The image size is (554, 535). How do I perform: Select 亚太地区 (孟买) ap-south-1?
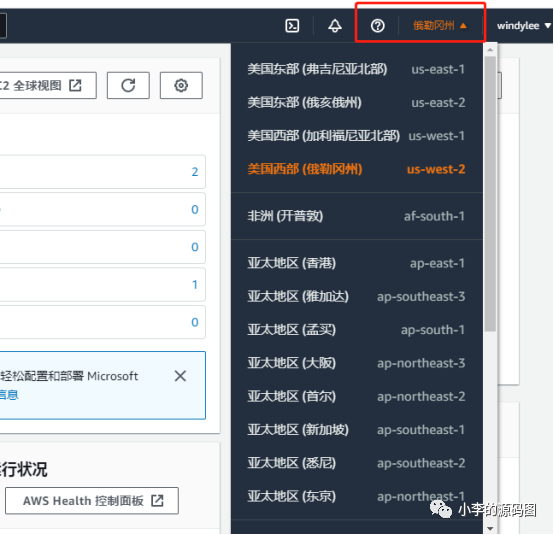coord(356,329)
